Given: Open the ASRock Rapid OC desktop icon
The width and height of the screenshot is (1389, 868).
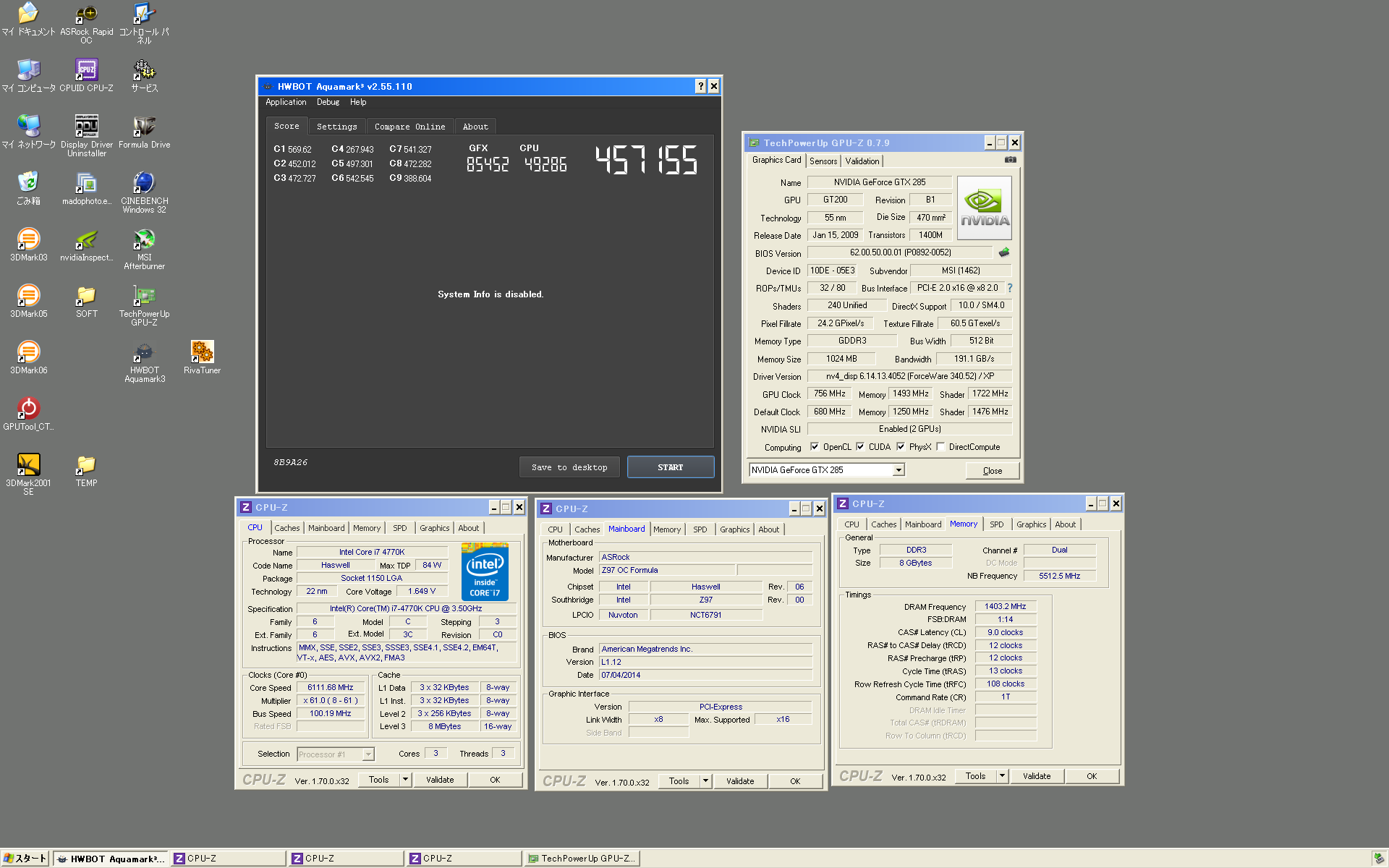Looking at the screenshot, I should click(x=86, y=22).
